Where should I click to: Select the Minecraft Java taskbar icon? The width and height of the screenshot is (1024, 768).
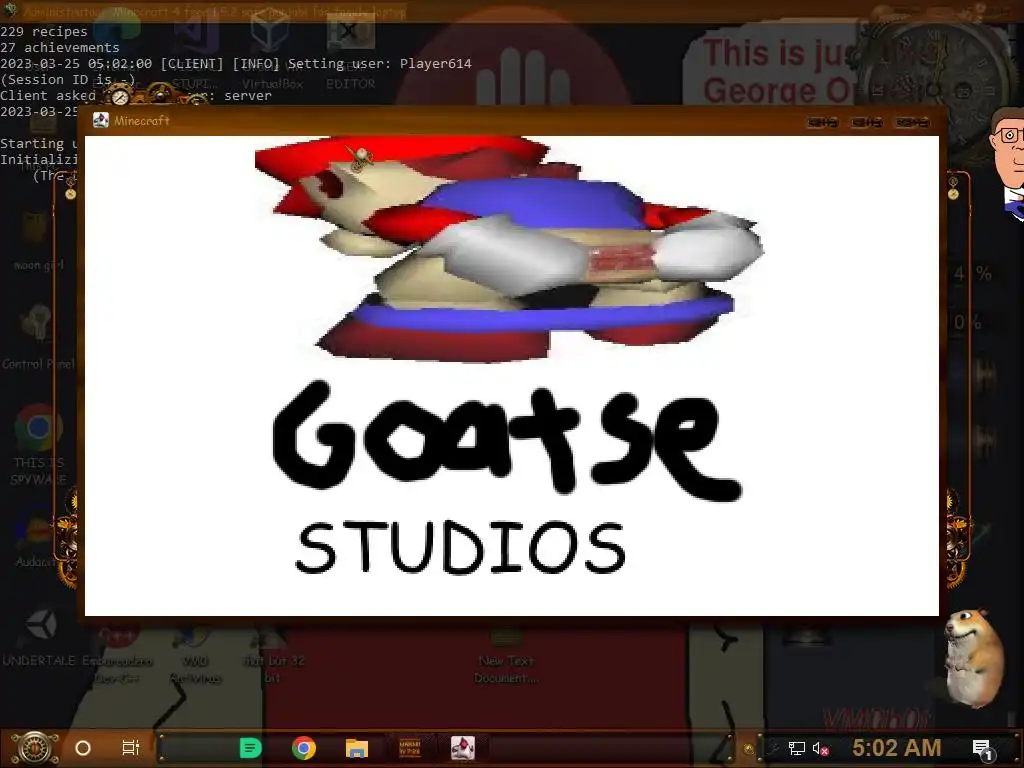tap(462, 748)
